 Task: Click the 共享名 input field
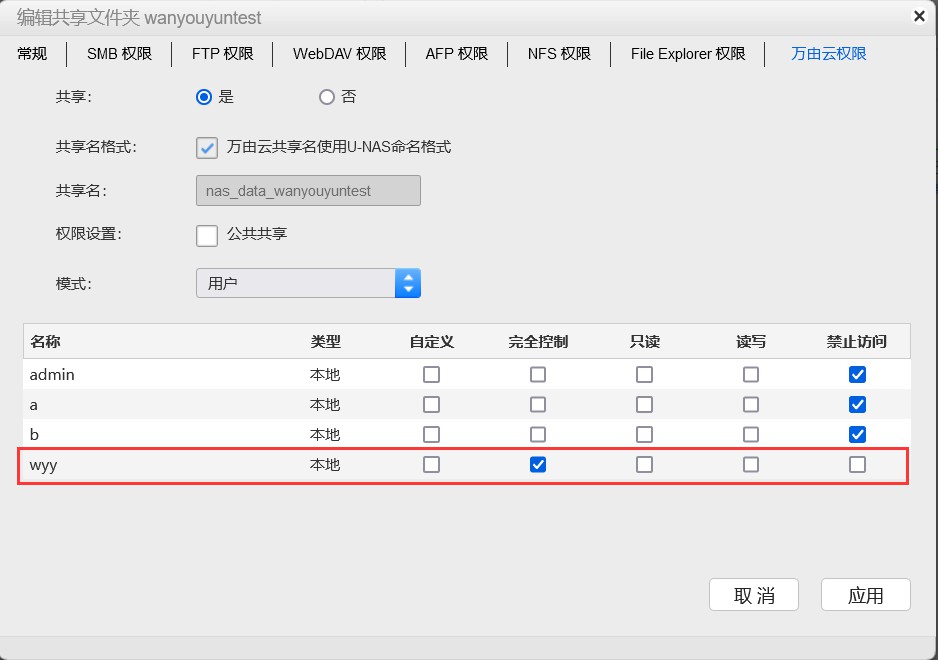pyautogui.click(x=308, y=191)
